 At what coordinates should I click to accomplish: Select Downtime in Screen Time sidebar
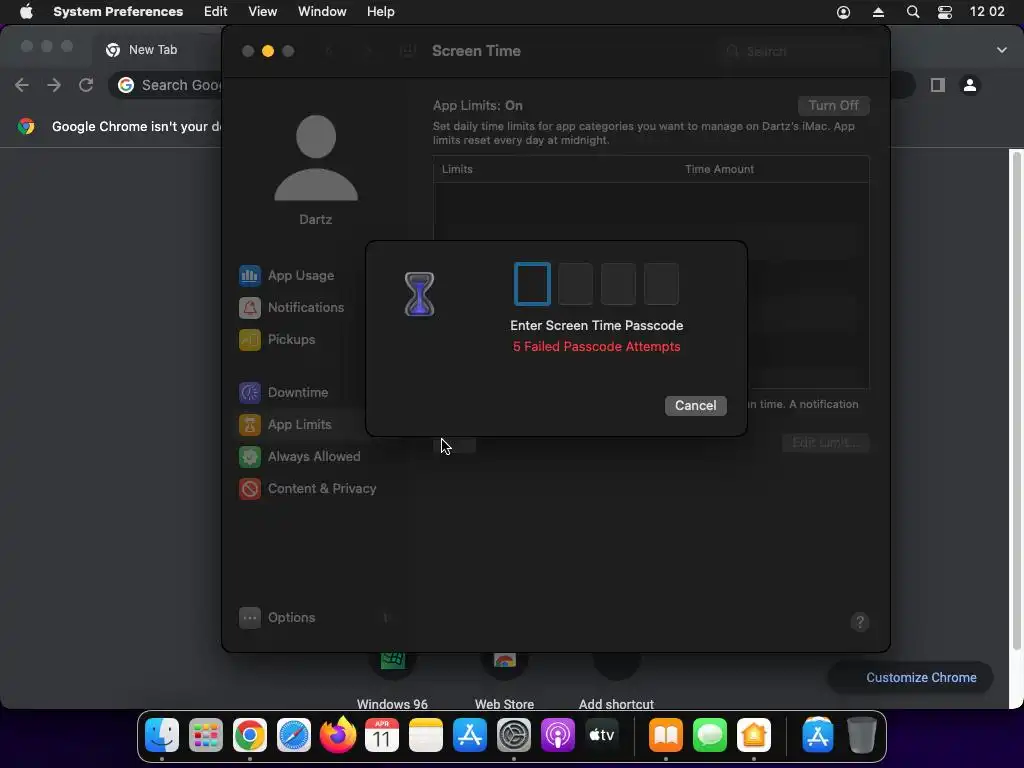[x=284, y=392]
